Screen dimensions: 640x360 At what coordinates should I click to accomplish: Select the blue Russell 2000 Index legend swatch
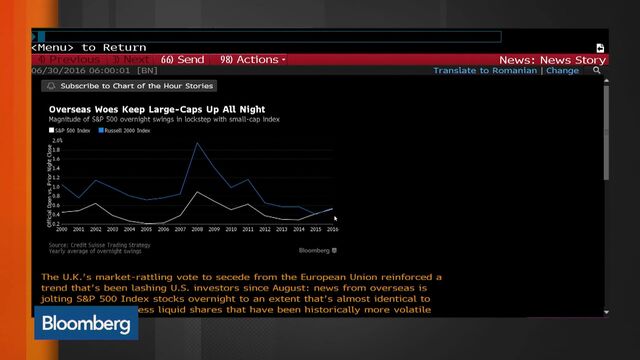(x=101, y=130)
